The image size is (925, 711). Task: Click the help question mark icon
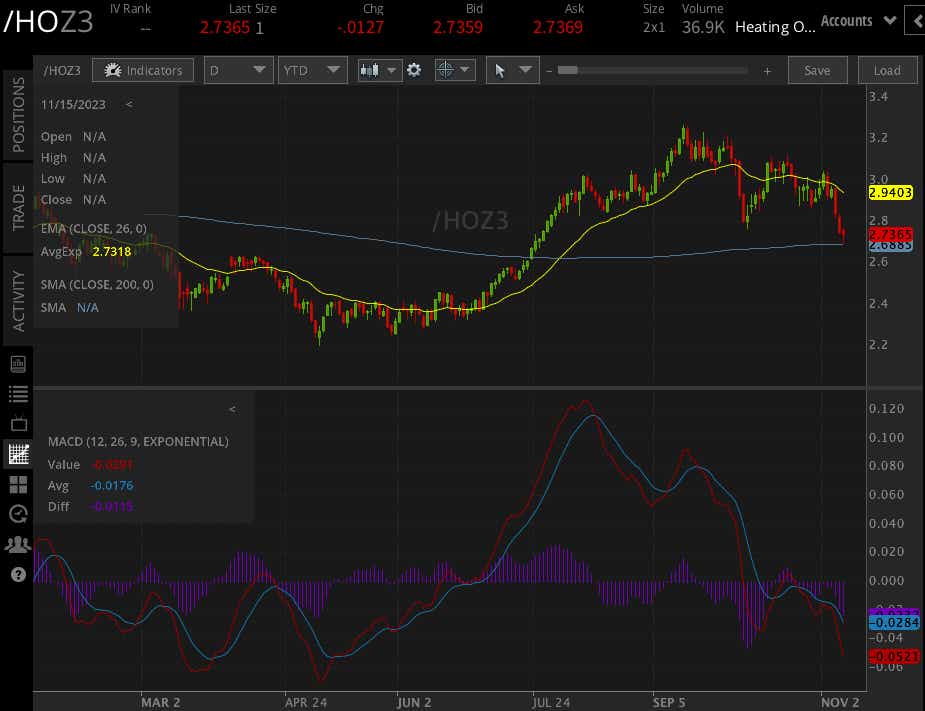(x=17, y=574)
